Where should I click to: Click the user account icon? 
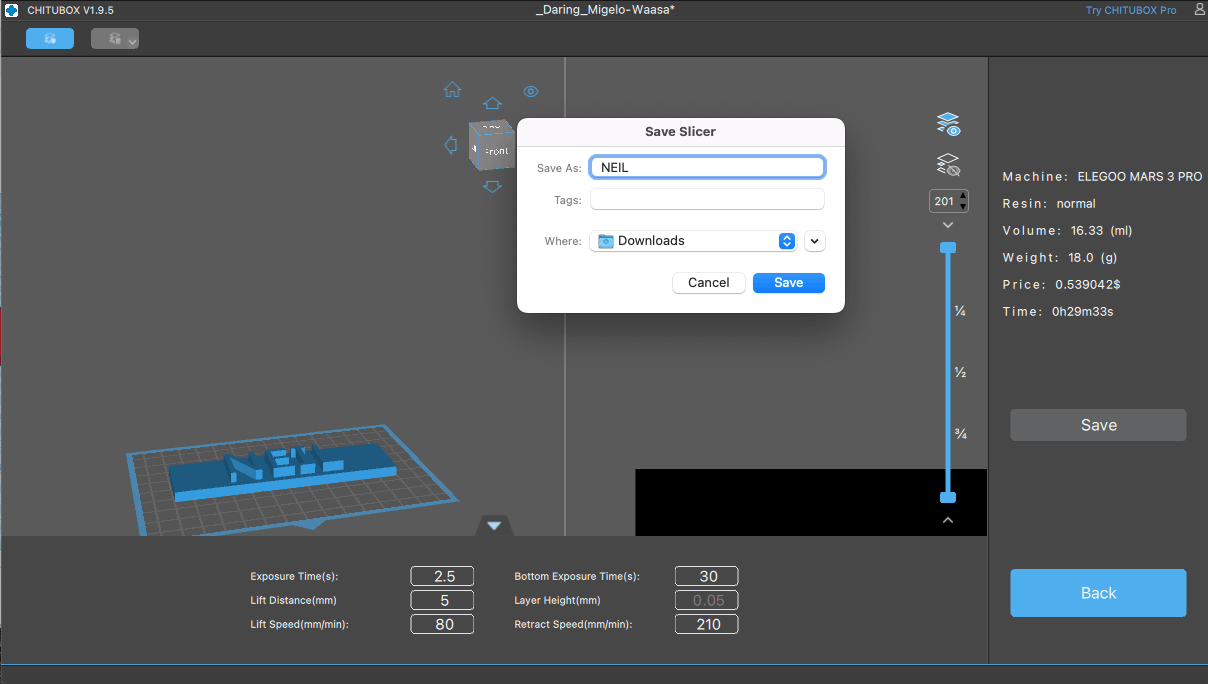coord(1199,10)
